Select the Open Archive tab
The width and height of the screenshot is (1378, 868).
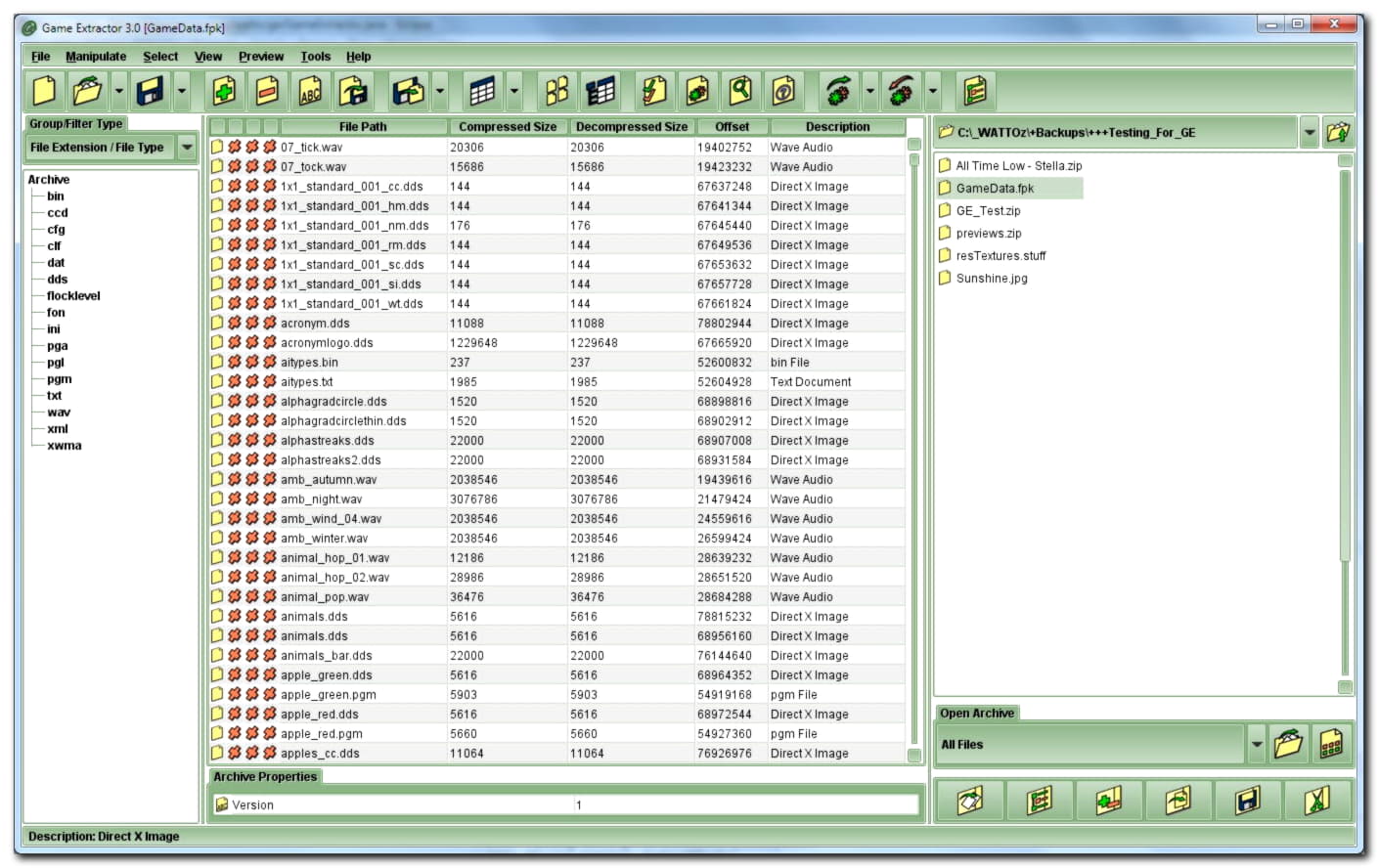click(977, 714)
